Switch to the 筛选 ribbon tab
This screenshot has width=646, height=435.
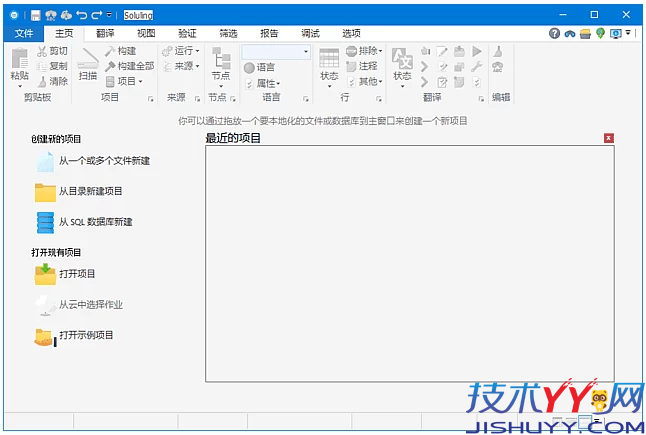pyautogui.click(x=228, y=33)
